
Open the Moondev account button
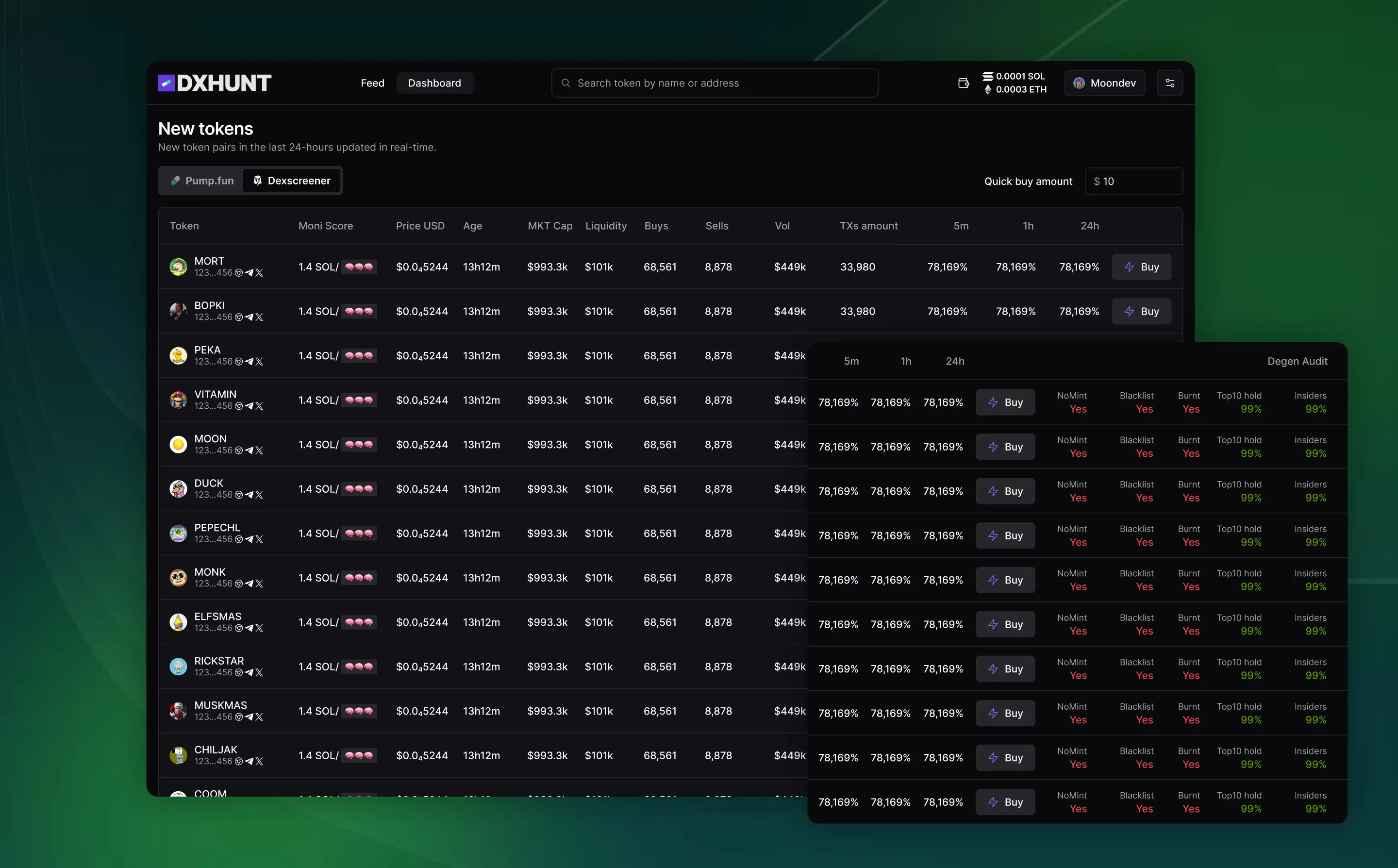pyautogui.click(x=1104, y=83)
